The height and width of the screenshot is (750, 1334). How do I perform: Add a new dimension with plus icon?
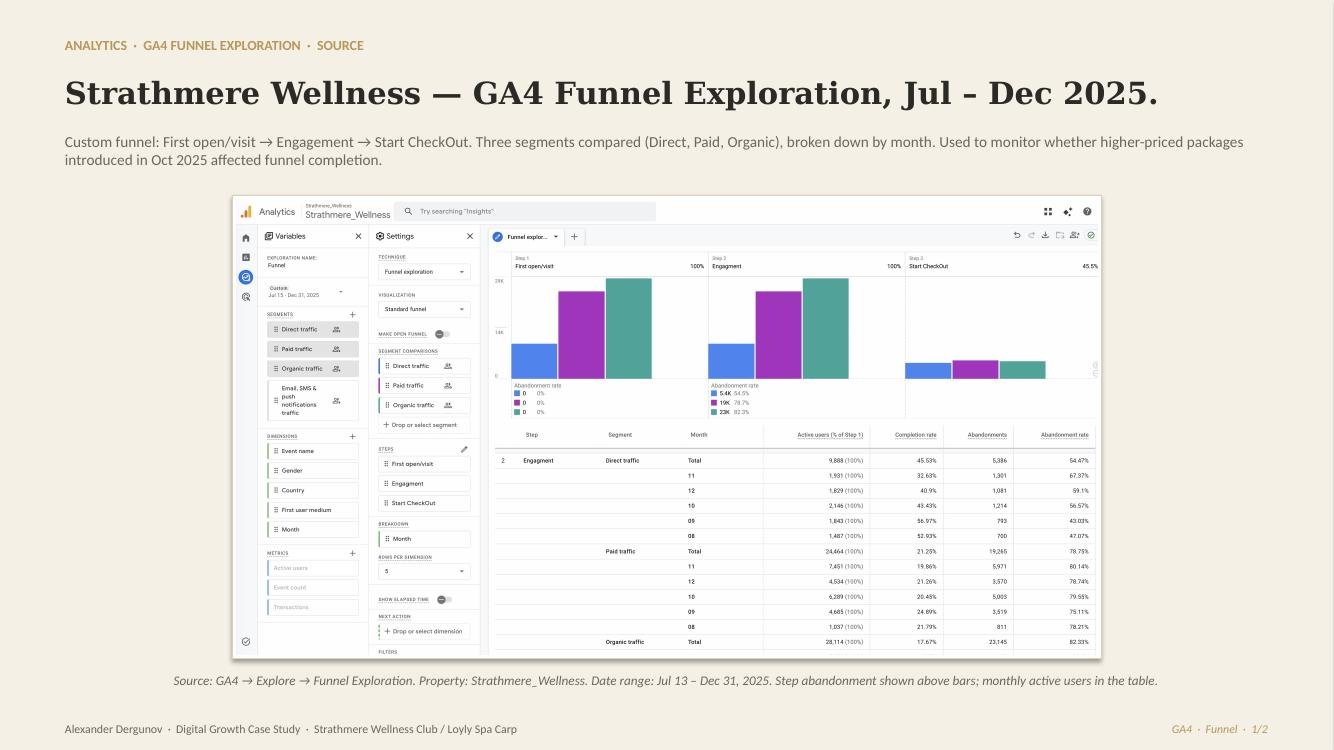352,436
